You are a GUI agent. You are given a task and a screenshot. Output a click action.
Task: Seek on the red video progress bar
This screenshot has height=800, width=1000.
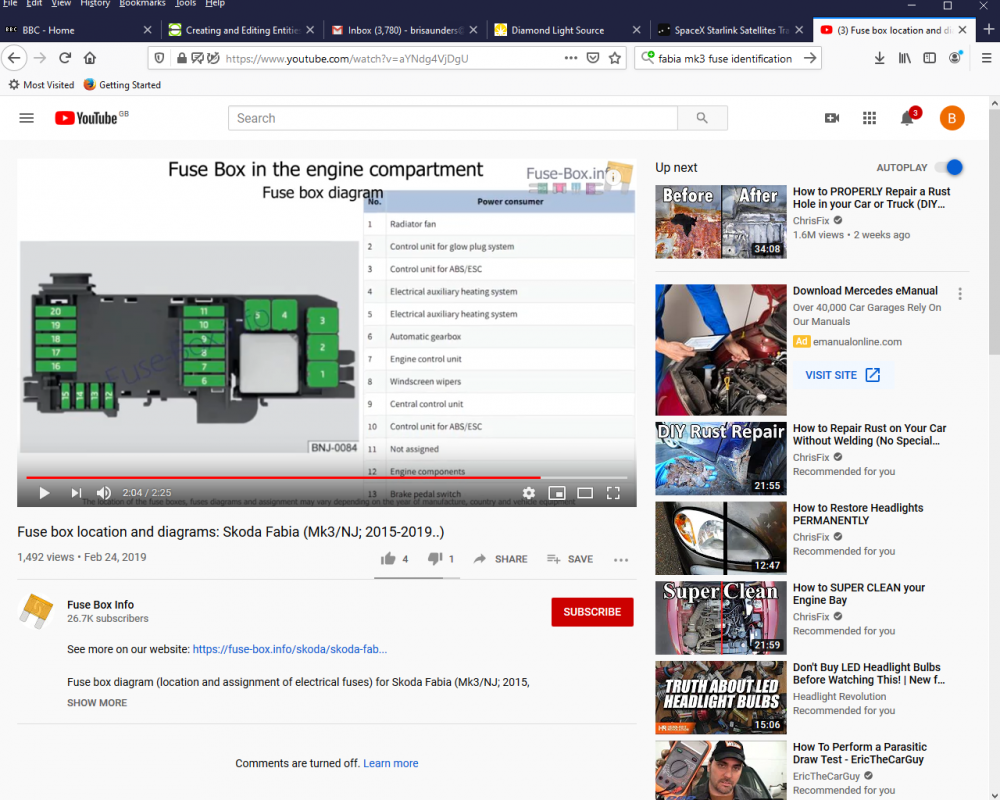[327, 477]
